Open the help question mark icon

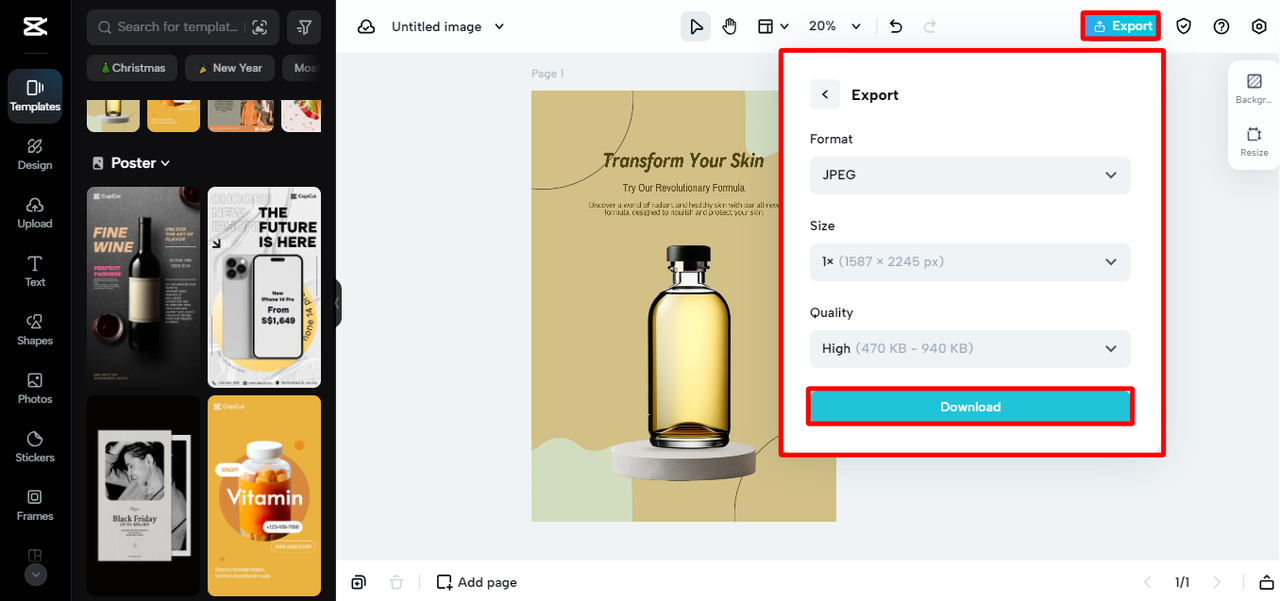pos(1221,26)
